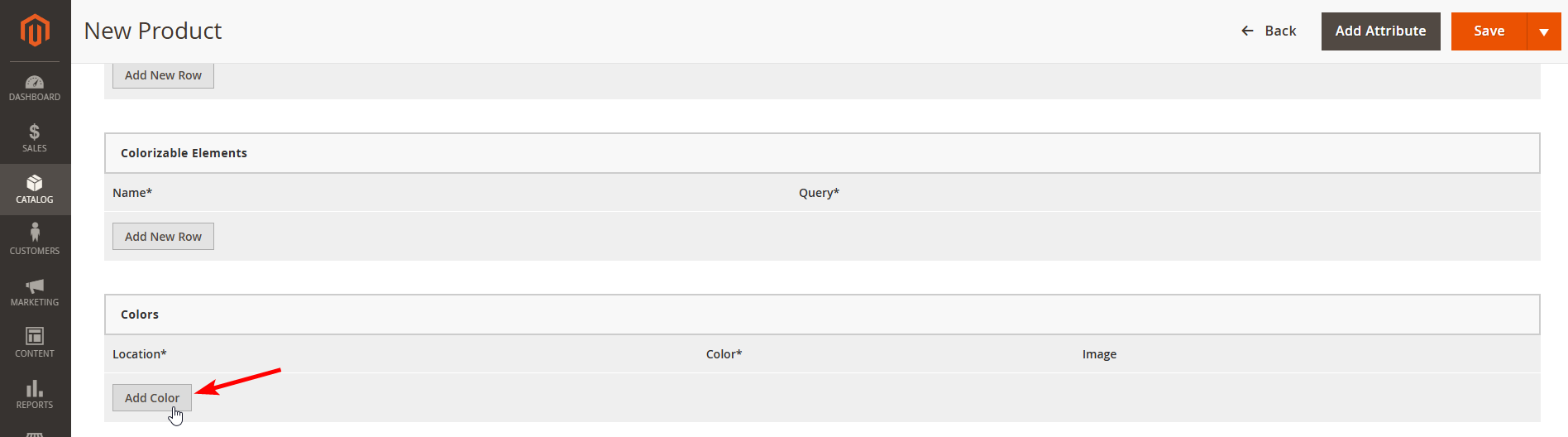Open the Sales menu
The image size is (1568, 437).
point(35,138)
